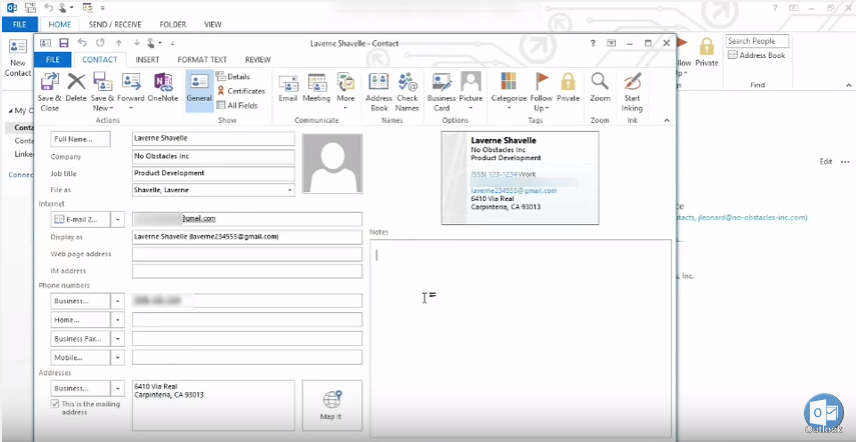This screenshot has width=856, height=442.
Task: Switch to the INSERT tab
Action: (x=147, y=59)
